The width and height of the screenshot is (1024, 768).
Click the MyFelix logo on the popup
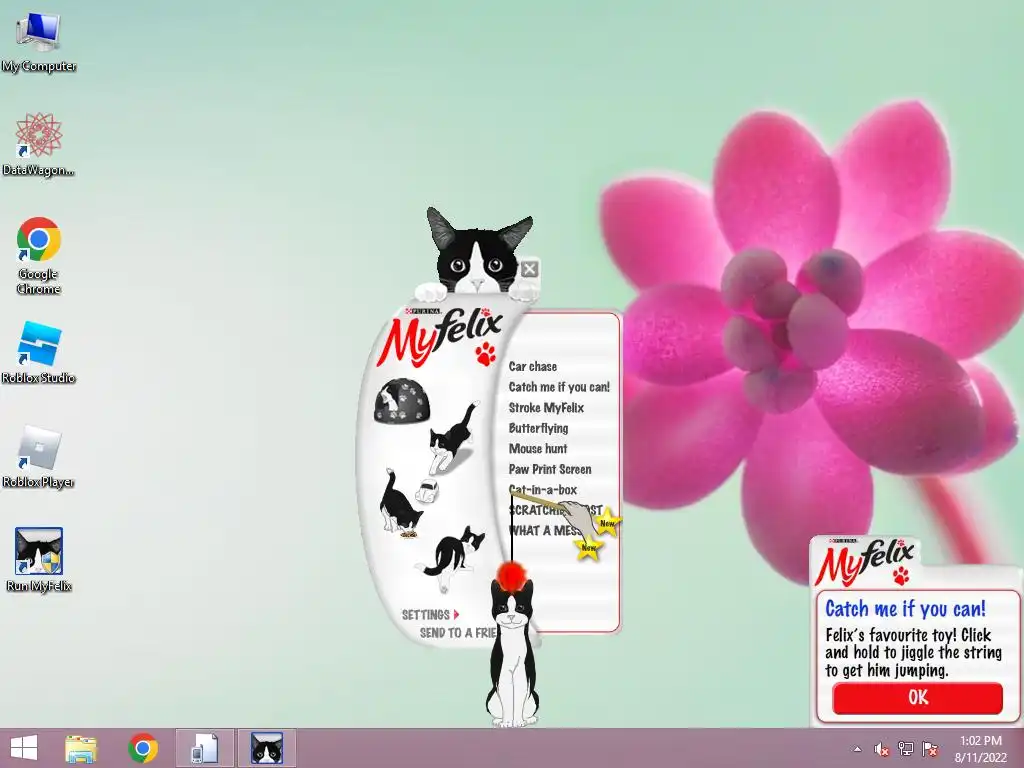[865, 563]
